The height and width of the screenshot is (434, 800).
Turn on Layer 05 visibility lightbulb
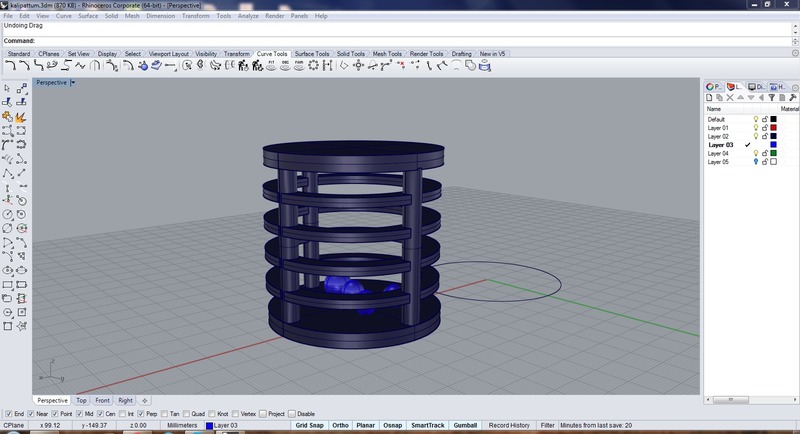(x=756, y=162)
